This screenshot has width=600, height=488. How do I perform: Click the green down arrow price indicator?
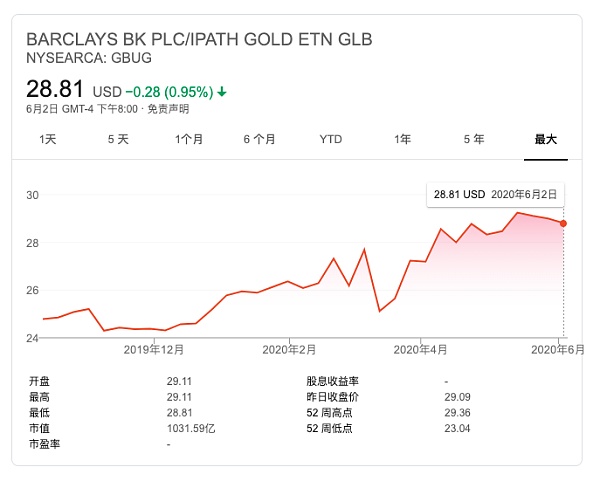pos(222,92)
